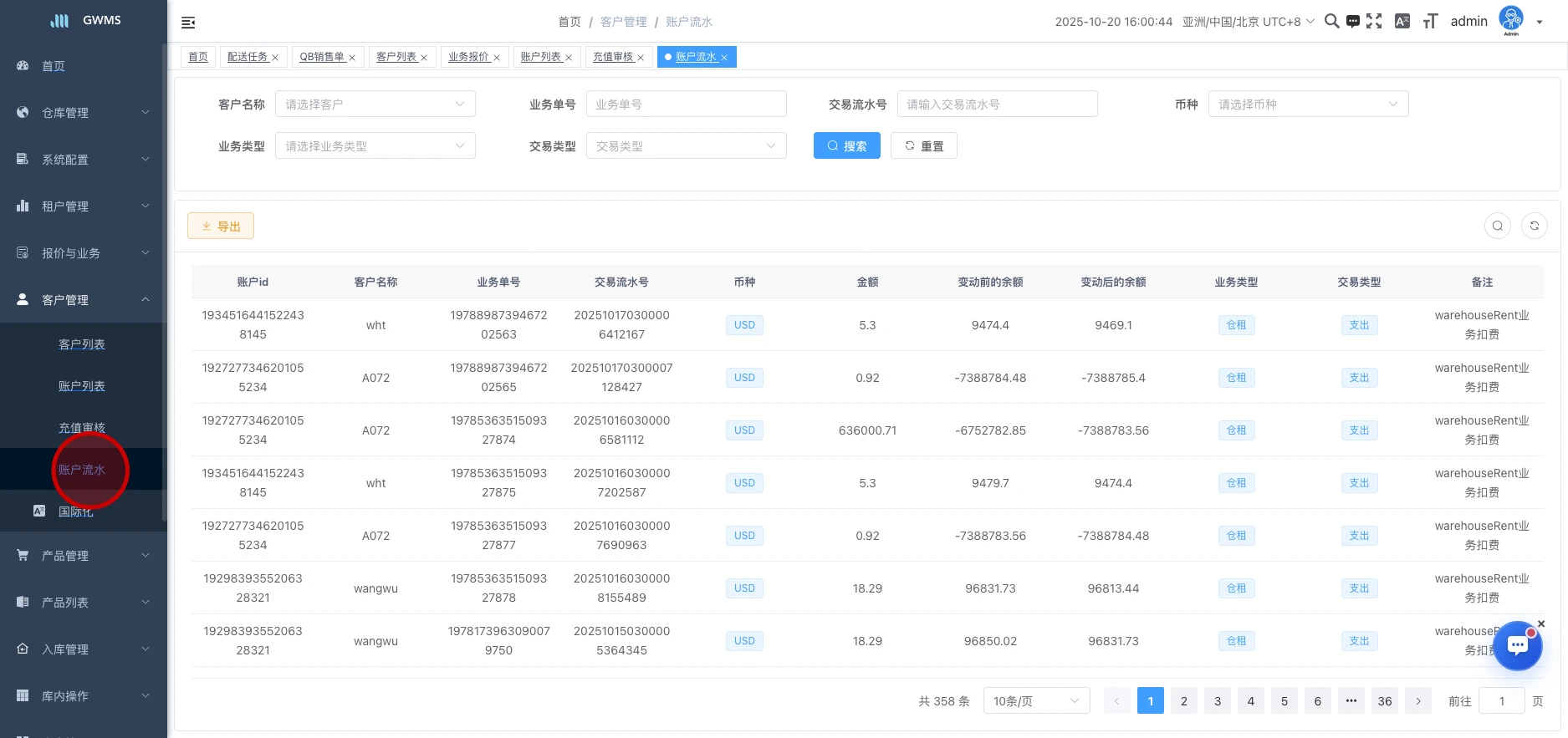
Task: Select 账户列表 in the sidebar menu
Action: click(x=82, y=386)
